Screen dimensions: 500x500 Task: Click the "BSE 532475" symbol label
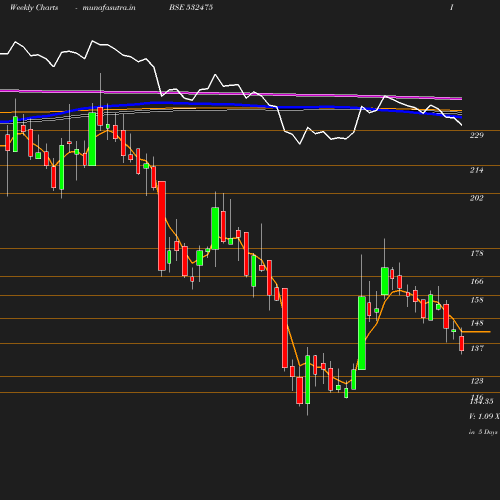click(x=191, y=7)
